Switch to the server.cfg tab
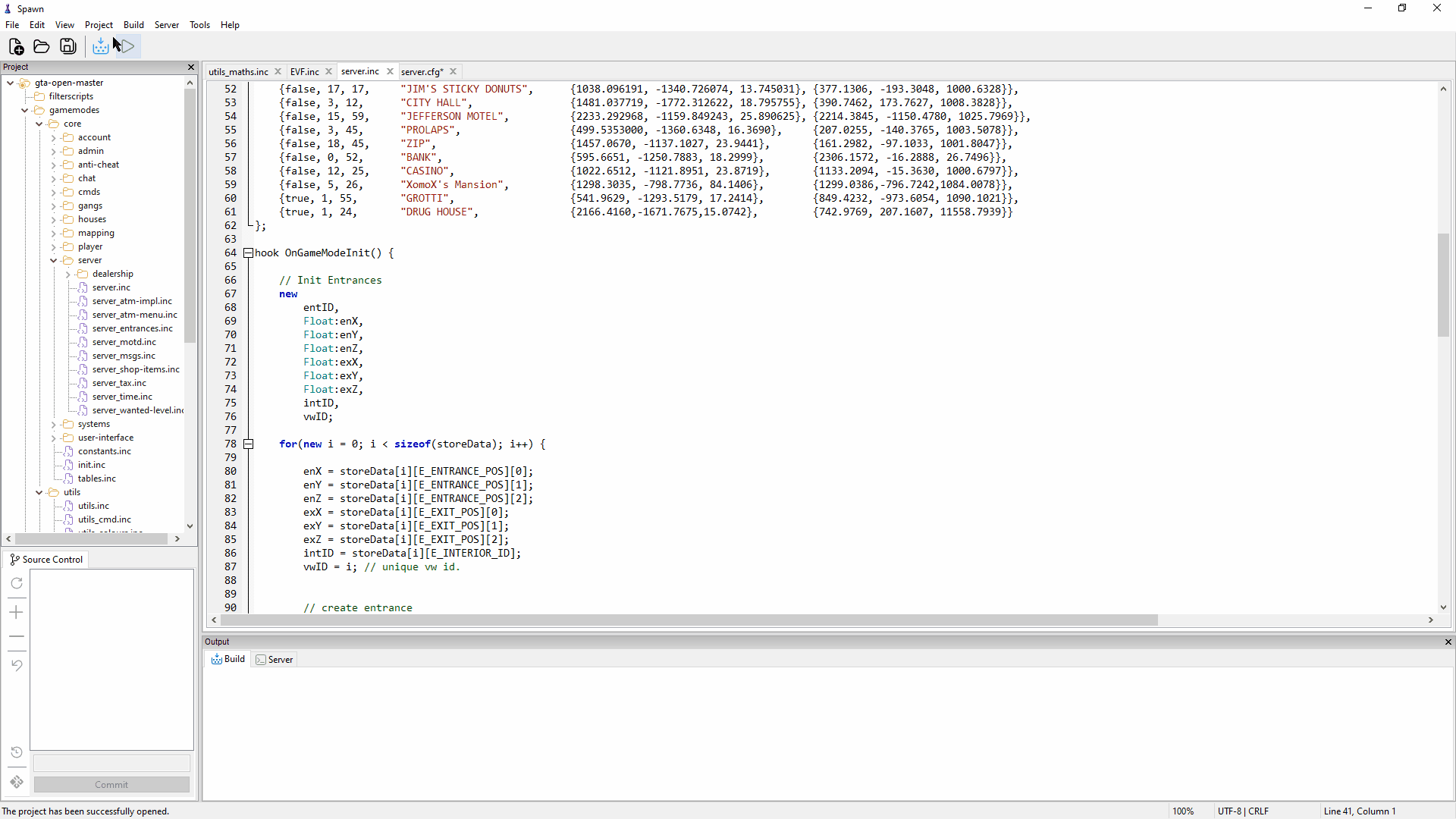 click(422, 71)
